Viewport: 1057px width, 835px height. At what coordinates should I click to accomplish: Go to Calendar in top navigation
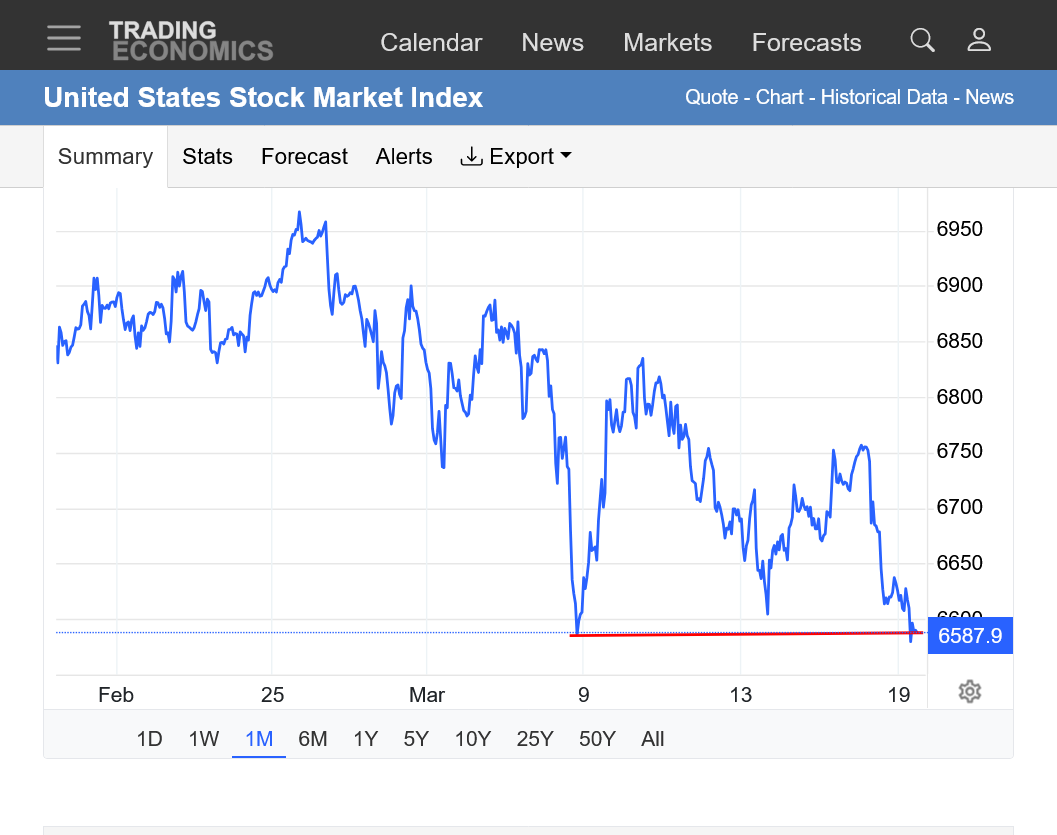click(x=431, y=43)
